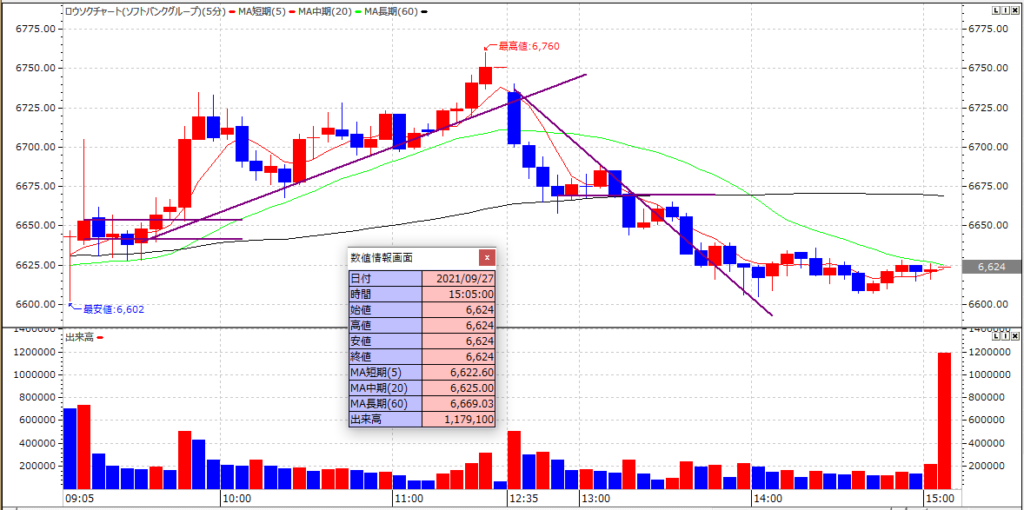Image resolution: width=1024 pixels, height=510 pixels.
Task: Select the 出来高 value 1,179,100
Action: (x=458, y=419)
